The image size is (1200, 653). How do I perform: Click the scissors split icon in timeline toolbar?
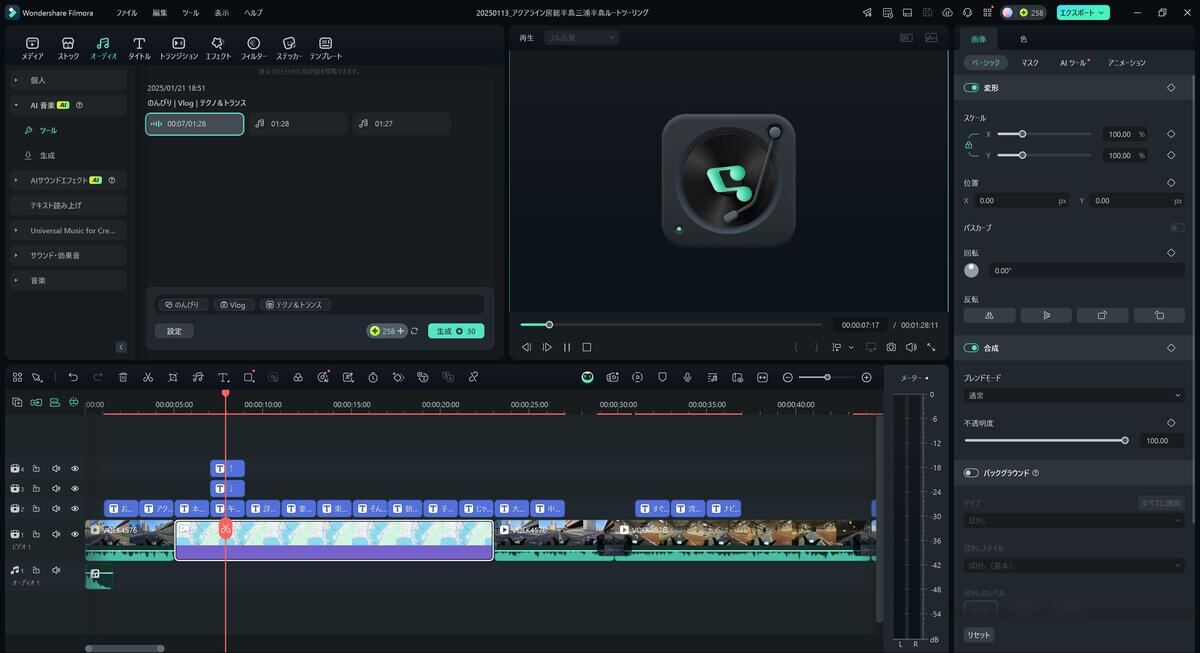[148, 377]
